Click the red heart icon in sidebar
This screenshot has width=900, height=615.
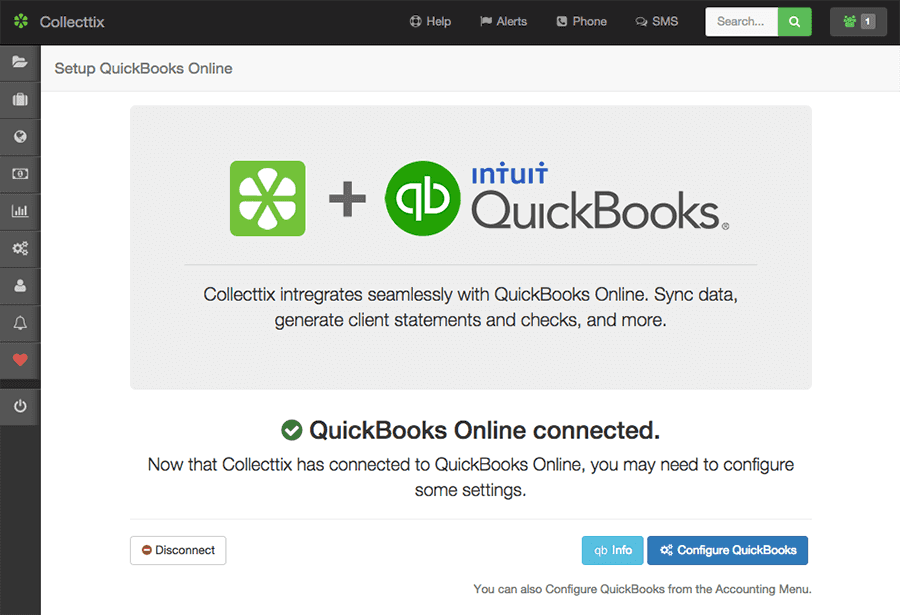20,360
